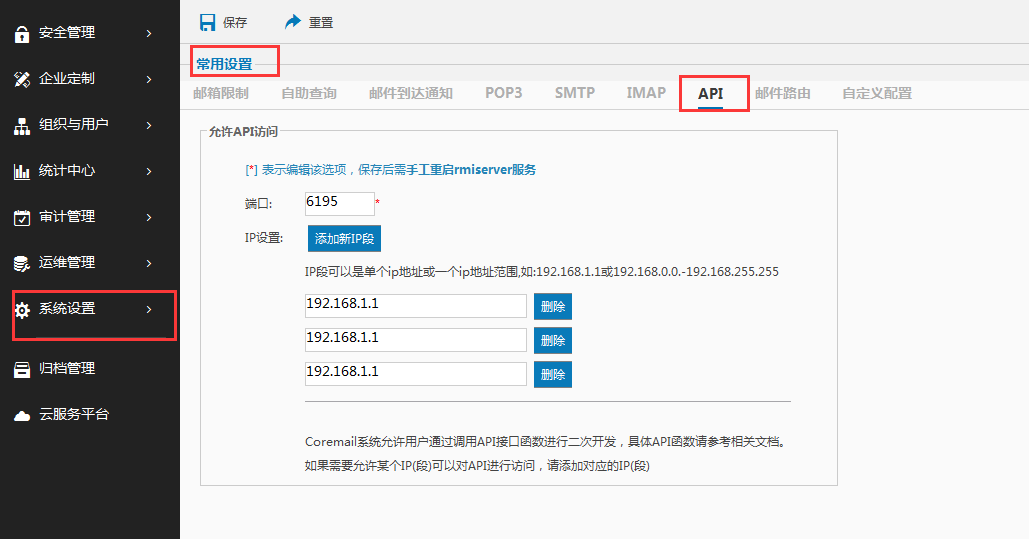The width and height of the screenshot is (1029, 539).
Task: Switch to the SMTP tab
Action: coord(575,93)
